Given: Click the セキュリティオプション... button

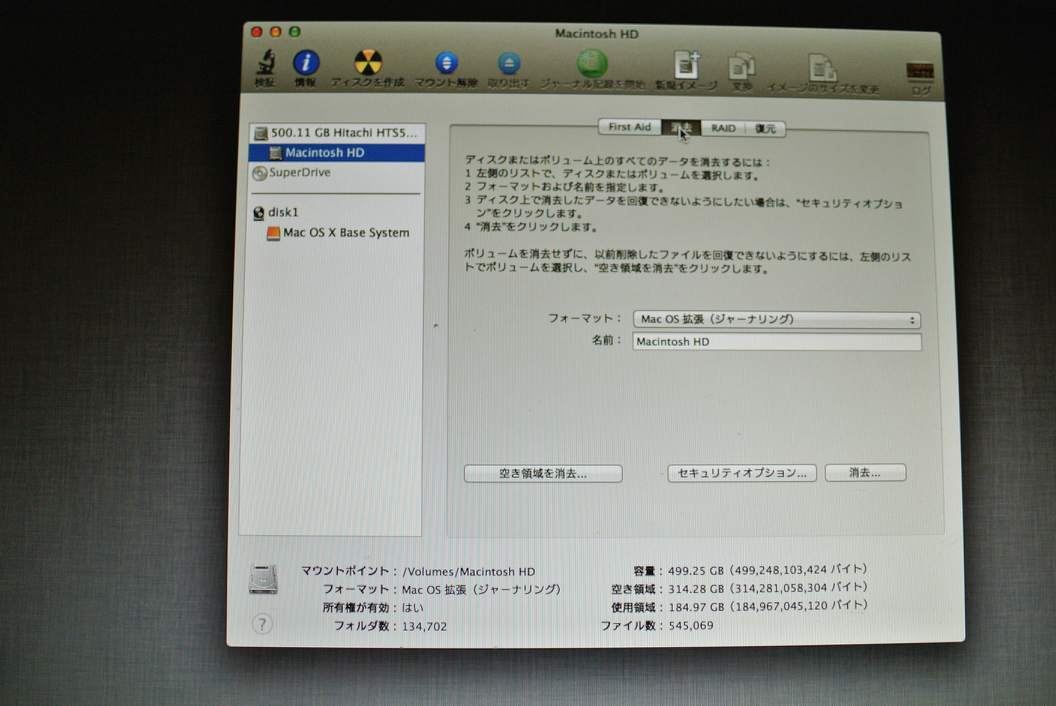Looking at the screenshot, I should [x=741, y=473].
